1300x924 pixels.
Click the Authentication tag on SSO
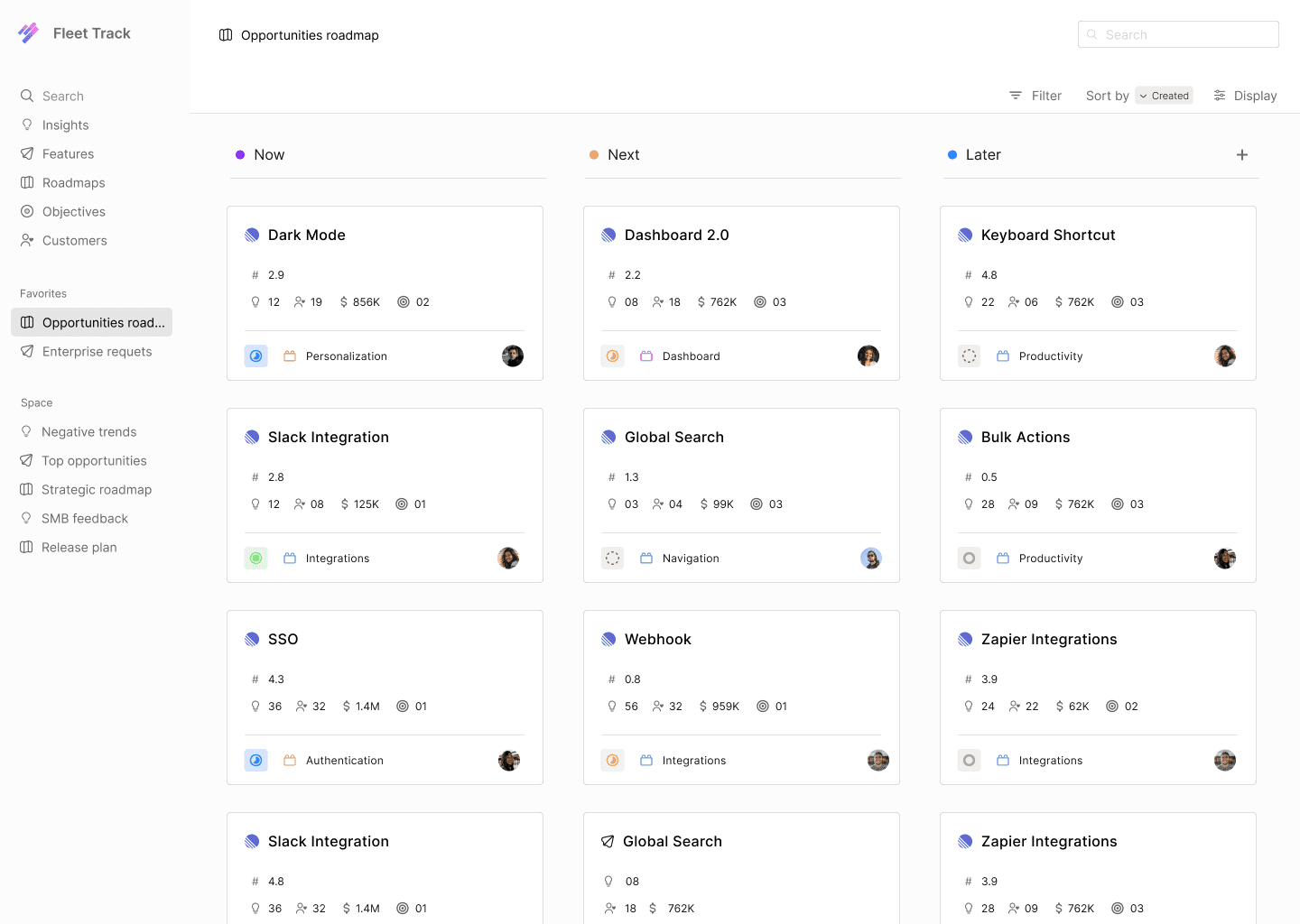[334, 761]
